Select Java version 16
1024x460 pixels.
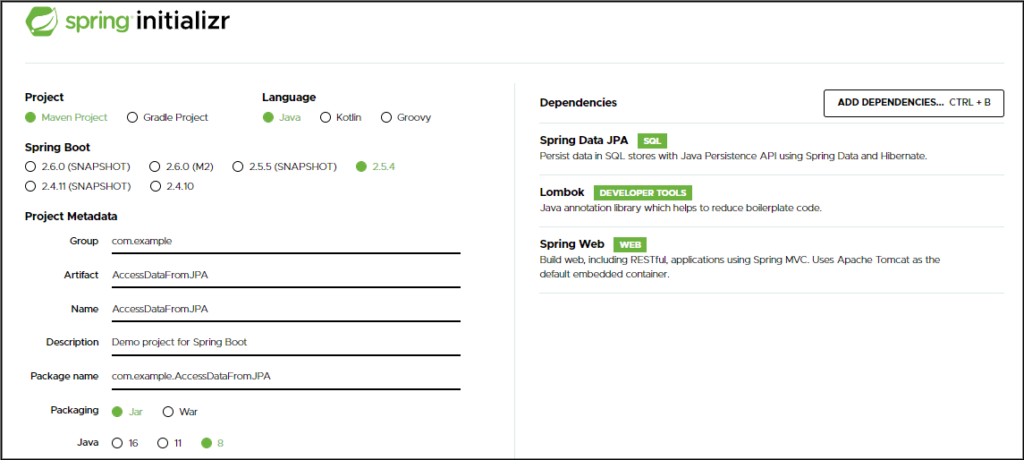click(x=118, y=443)
